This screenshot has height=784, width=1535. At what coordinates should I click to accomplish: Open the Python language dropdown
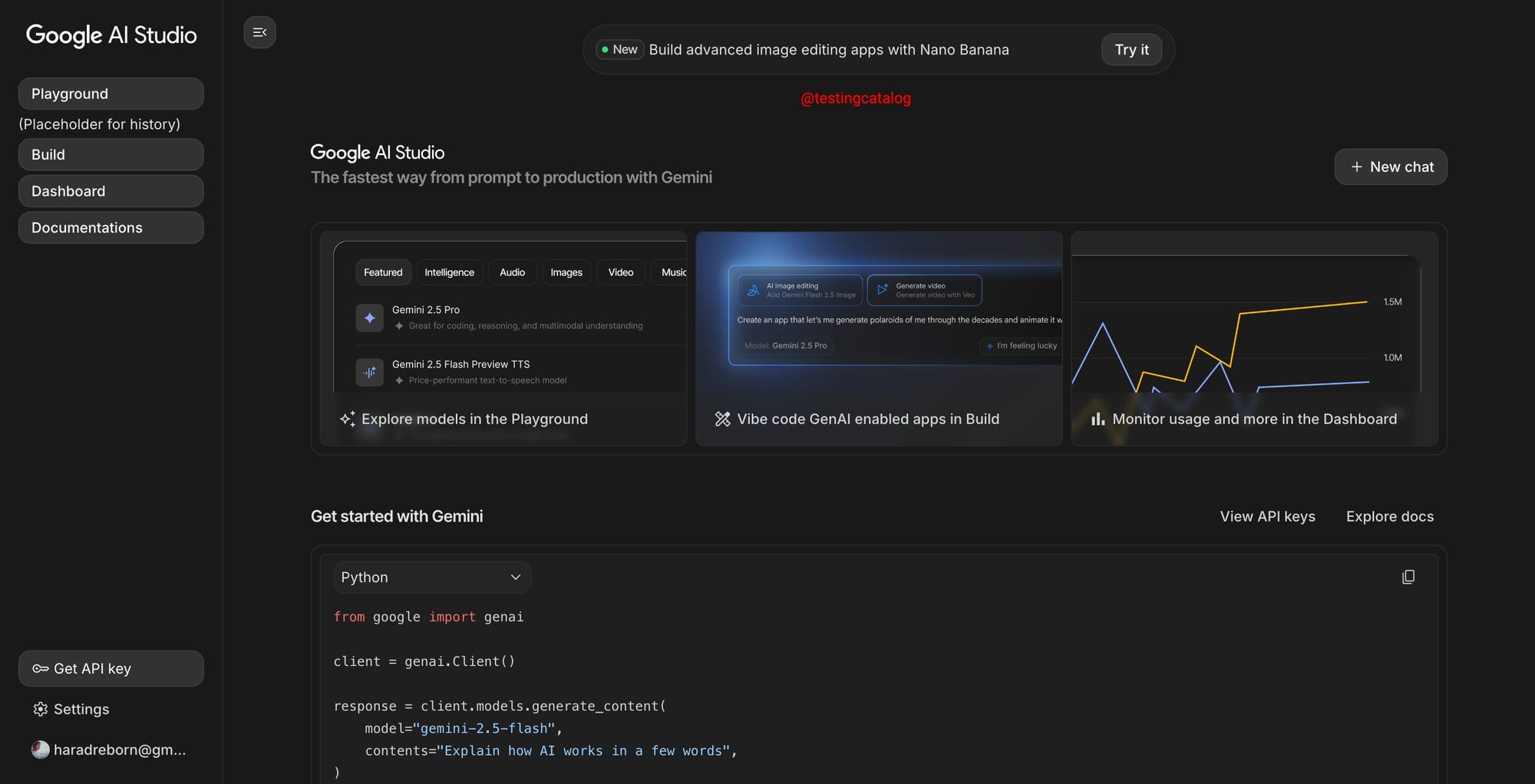pyautogui.click(x=432, y=576)
